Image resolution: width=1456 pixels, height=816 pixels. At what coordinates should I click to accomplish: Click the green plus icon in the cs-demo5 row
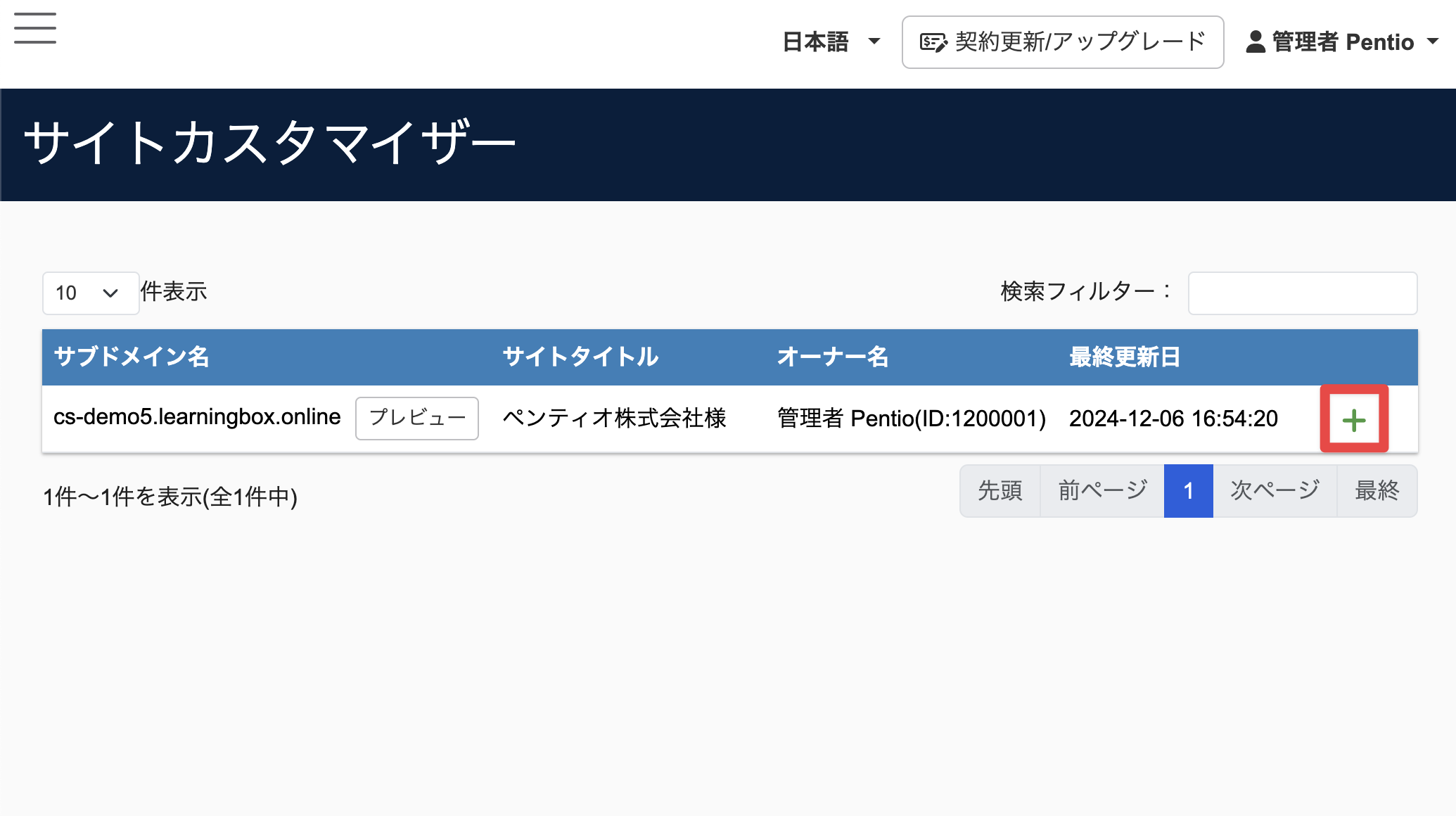pos(1354,420)
